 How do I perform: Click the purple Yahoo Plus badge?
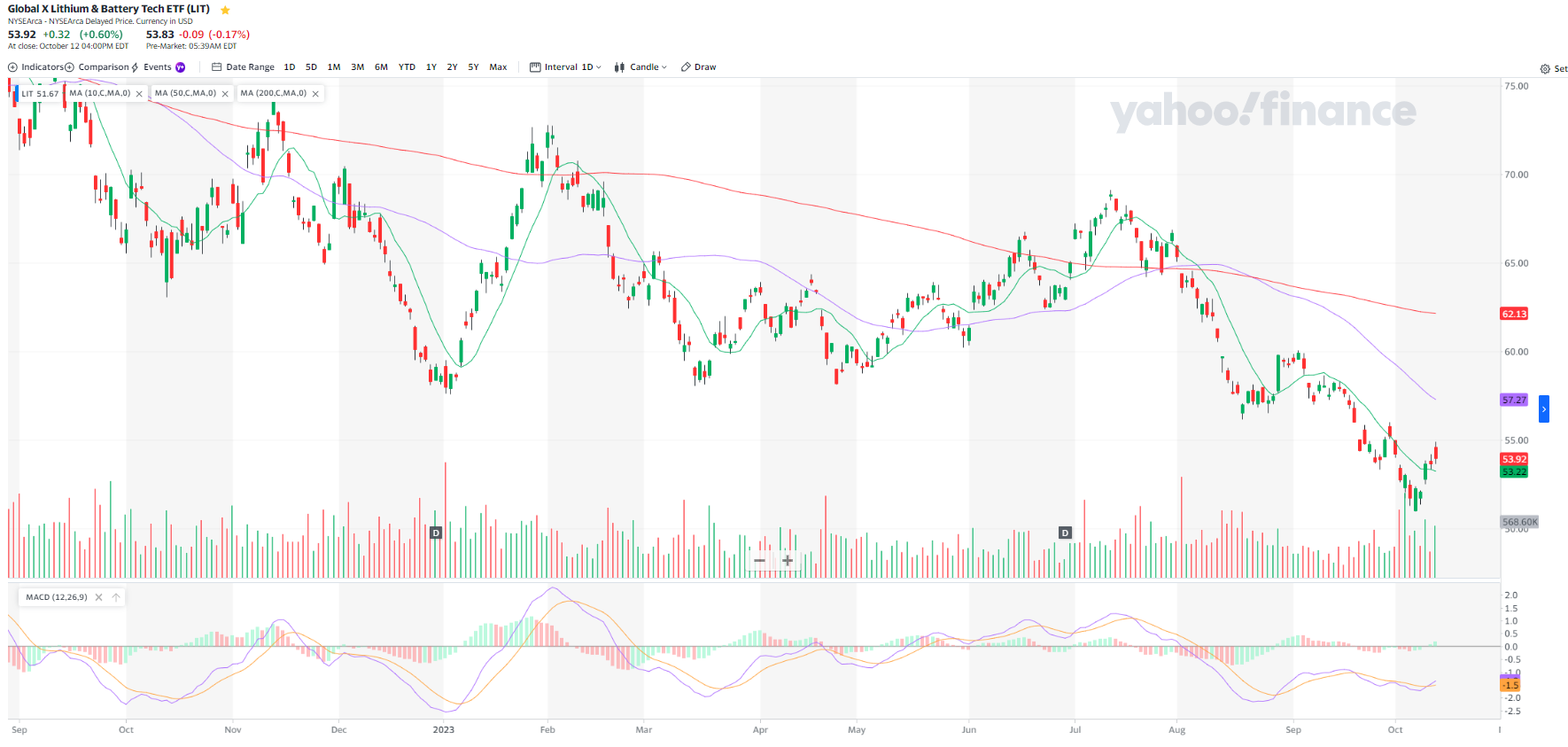[x=181, y=67]
